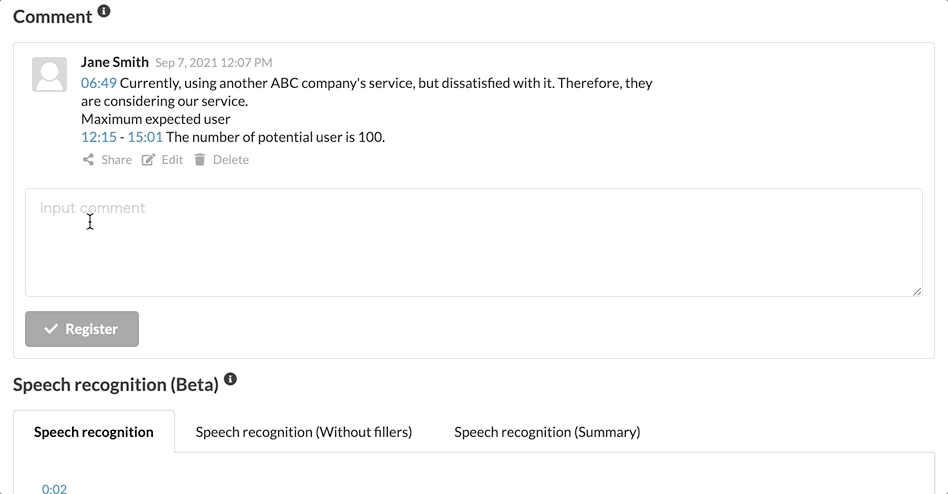Viewport: 948px width, 494px height.
Task: Share Jane Smith's comment
Action: pyautogui.click(x=107, y=160)
